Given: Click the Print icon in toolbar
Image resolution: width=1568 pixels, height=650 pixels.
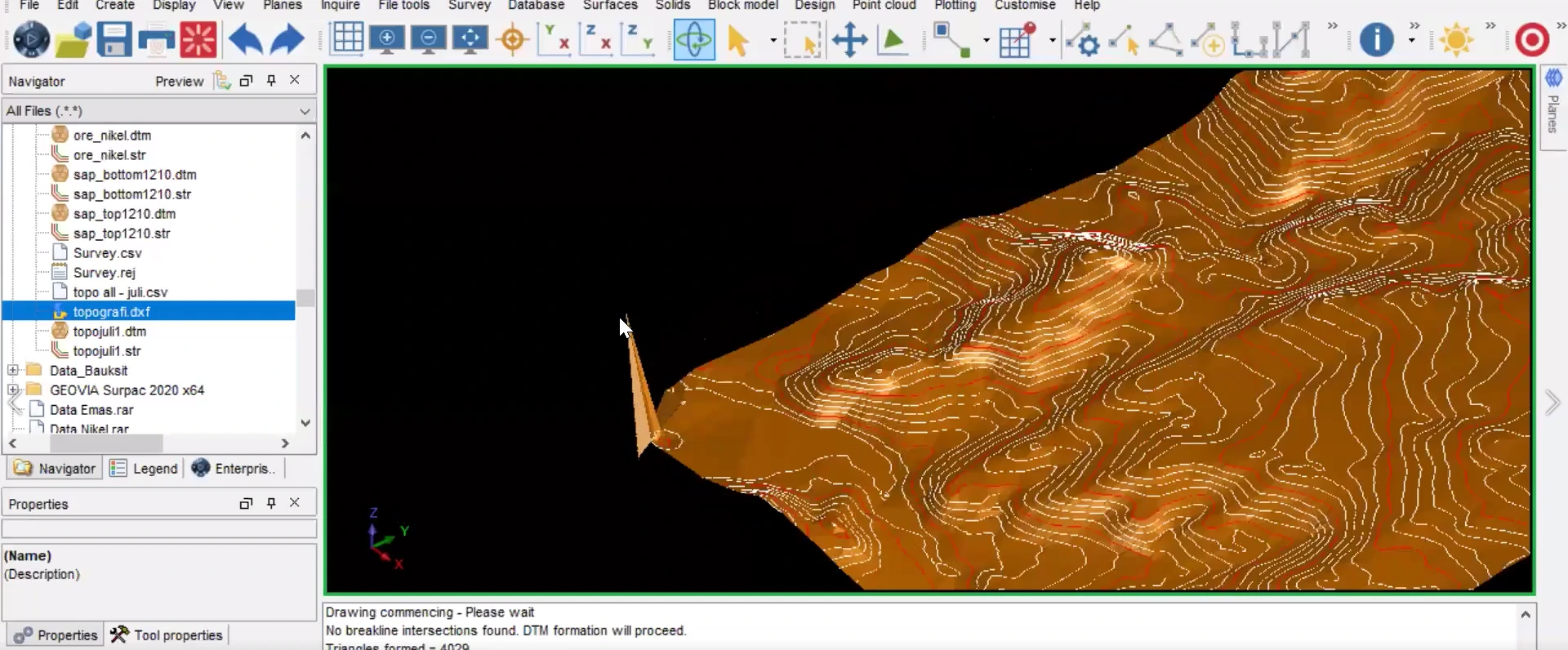Looking at the screenshot, I should click(x=156, y=39).
